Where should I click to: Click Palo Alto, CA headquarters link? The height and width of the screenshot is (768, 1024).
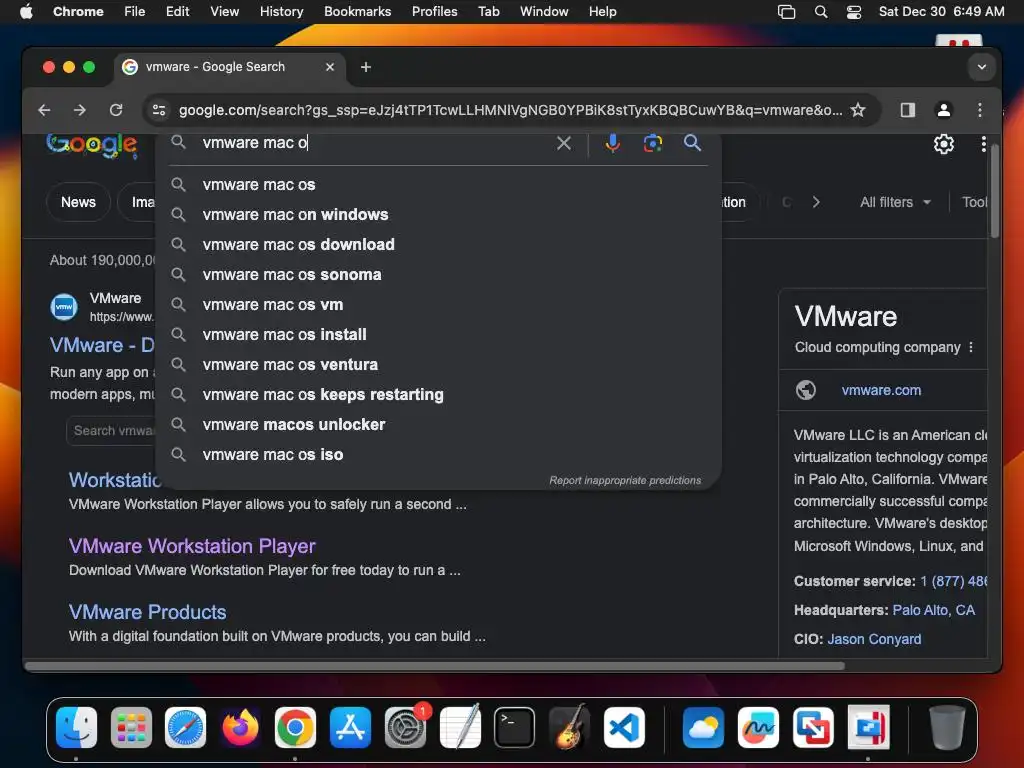click(933, 610)
